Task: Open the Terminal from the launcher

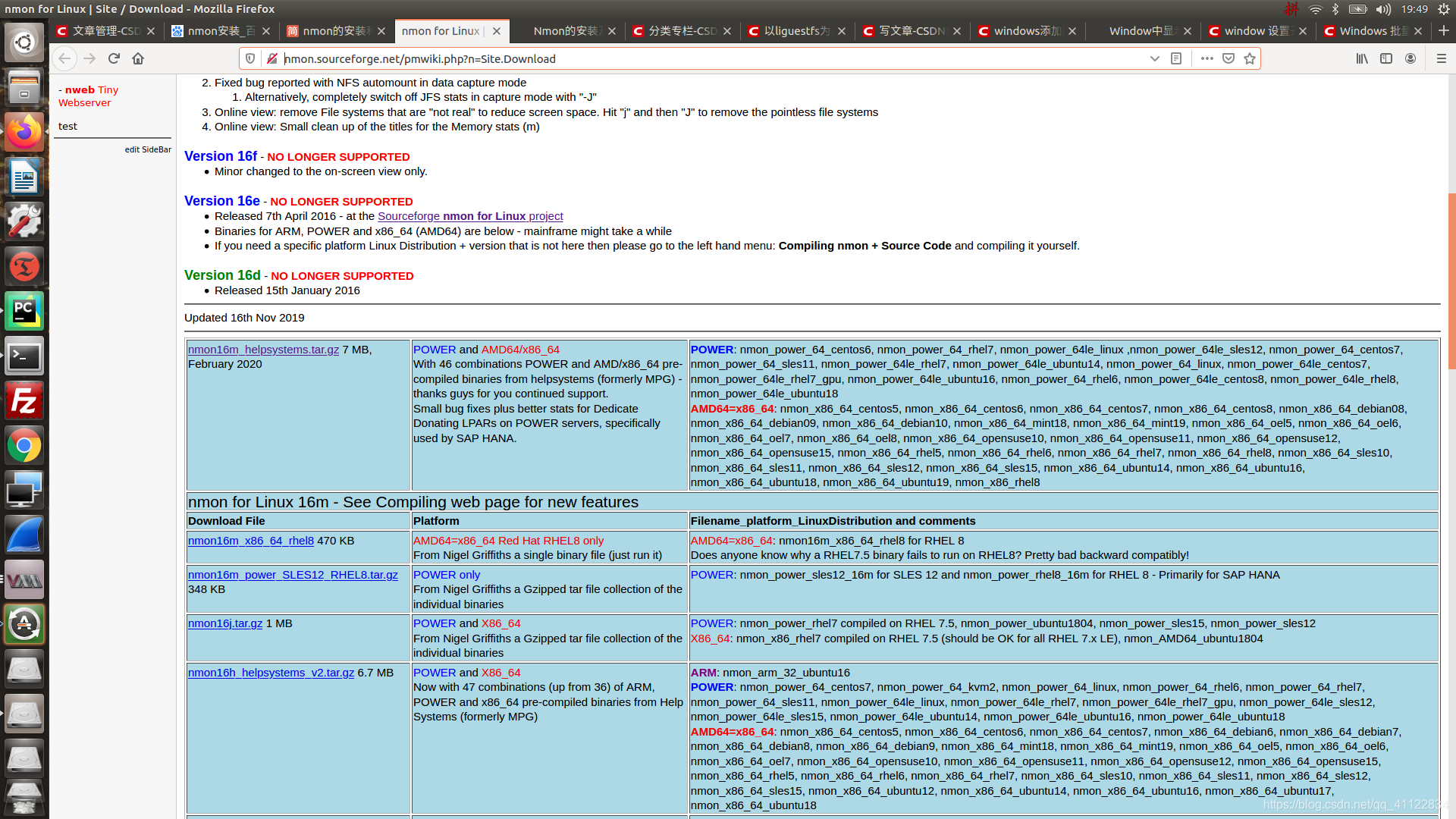Action: [x=24, y=356]
